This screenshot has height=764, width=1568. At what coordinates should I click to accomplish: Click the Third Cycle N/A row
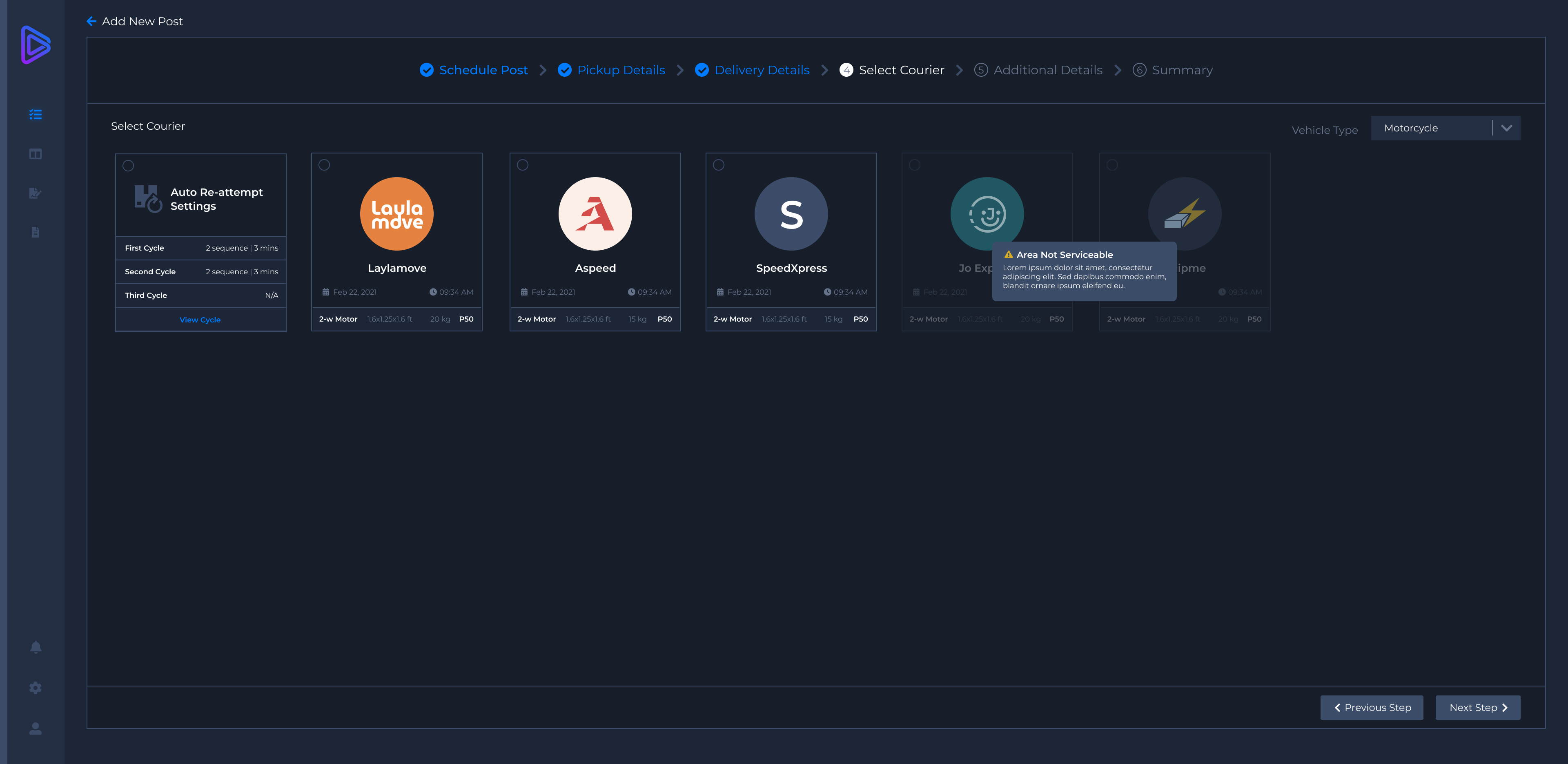201,295
